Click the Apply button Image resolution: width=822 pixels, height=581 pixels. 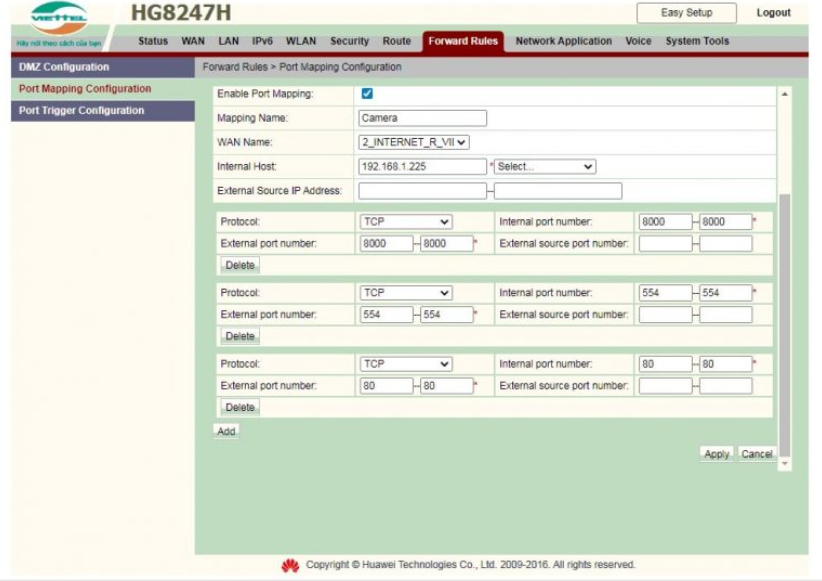pyautogui.click(x=716, y=454)
